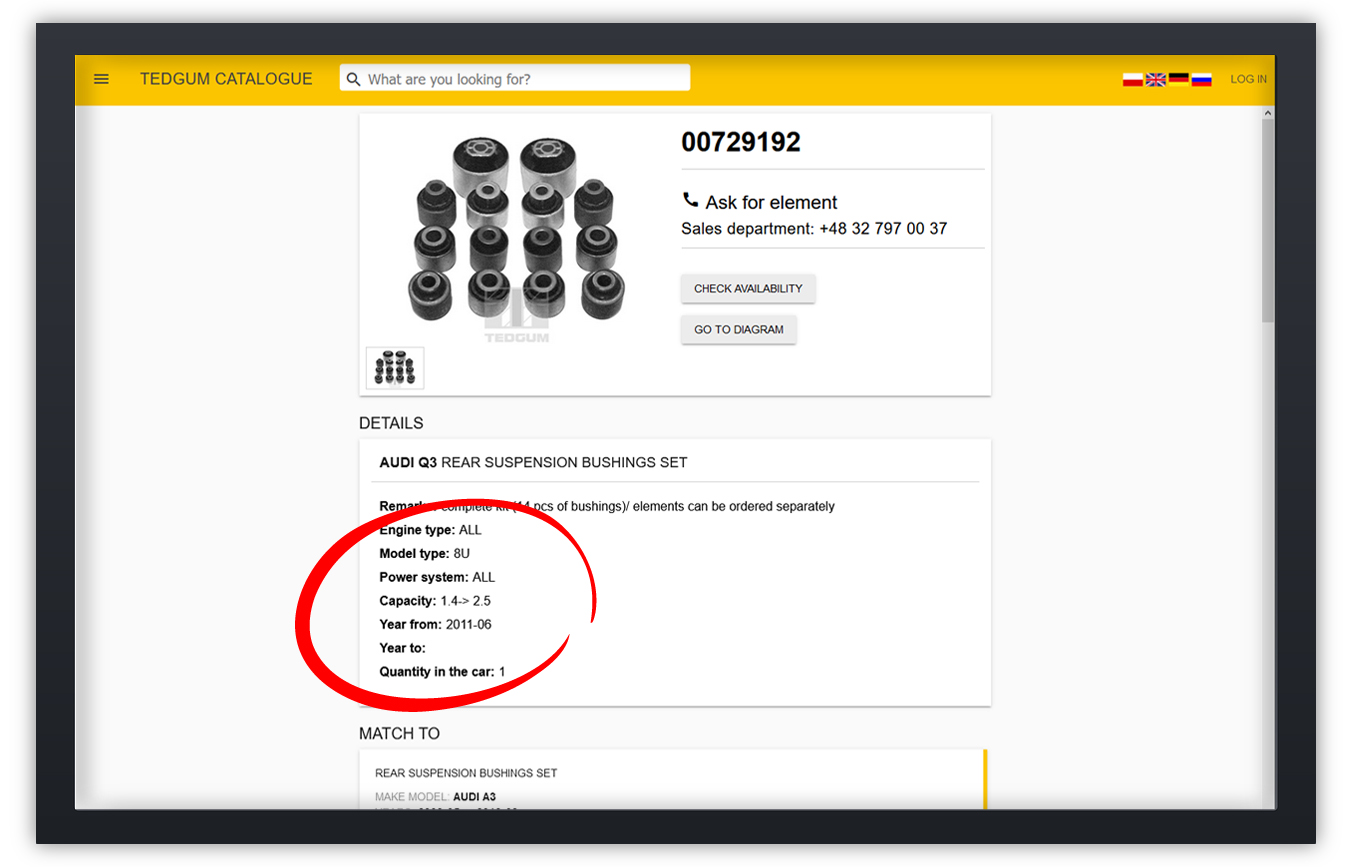Click the MATCH TO section heading

[399, 733]
